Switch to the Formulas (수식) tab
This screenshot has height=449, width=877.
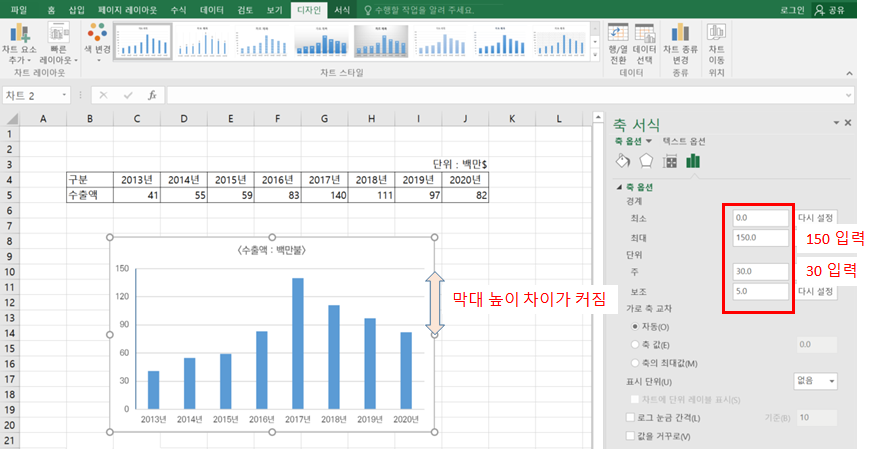[178, 10]
